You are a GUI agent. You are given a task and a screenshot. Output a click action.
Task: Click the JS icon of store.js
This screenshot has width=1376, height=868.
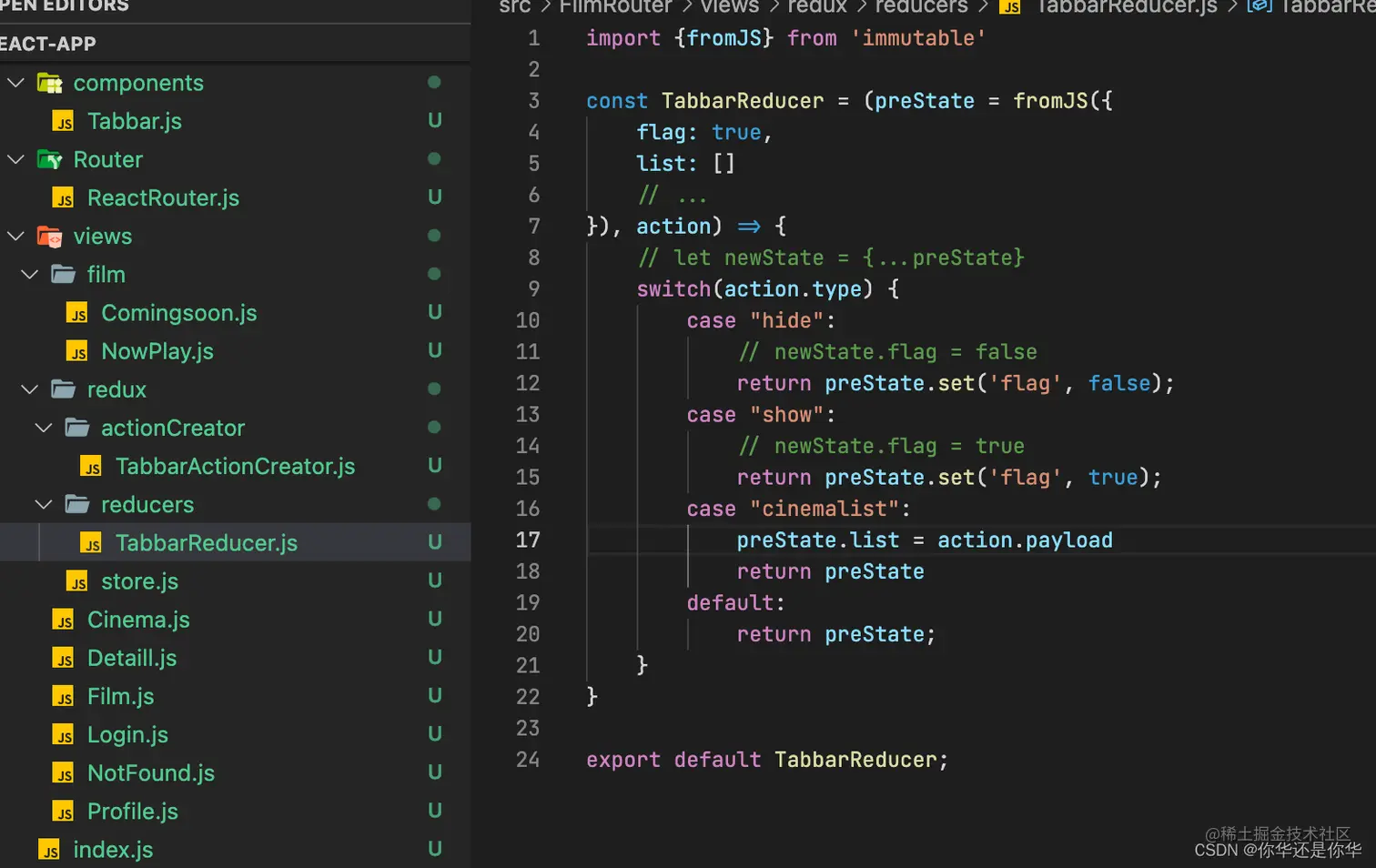click(77, 581)
